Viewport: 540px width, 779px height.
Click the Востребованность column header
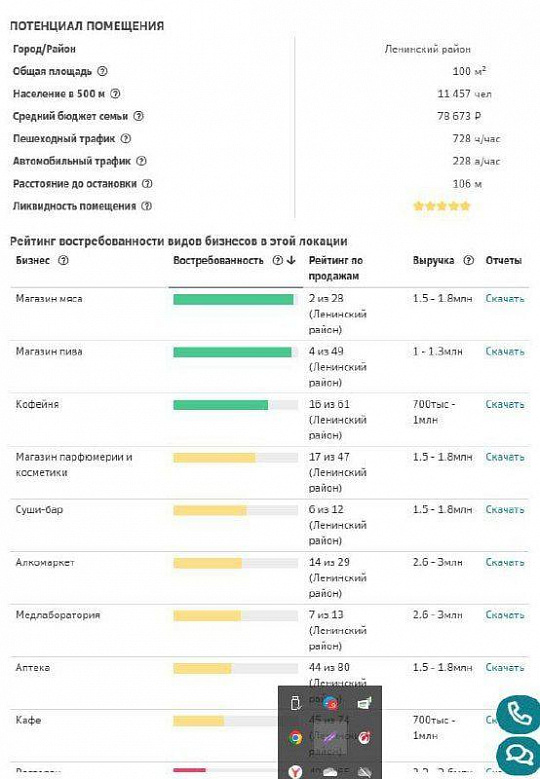(x=218, y=260)
